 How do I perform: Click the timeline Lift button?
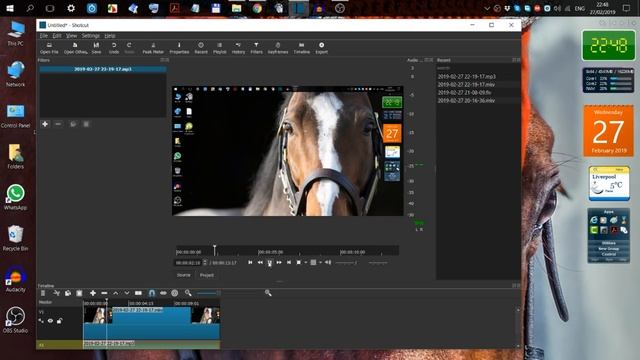[116, 293]
